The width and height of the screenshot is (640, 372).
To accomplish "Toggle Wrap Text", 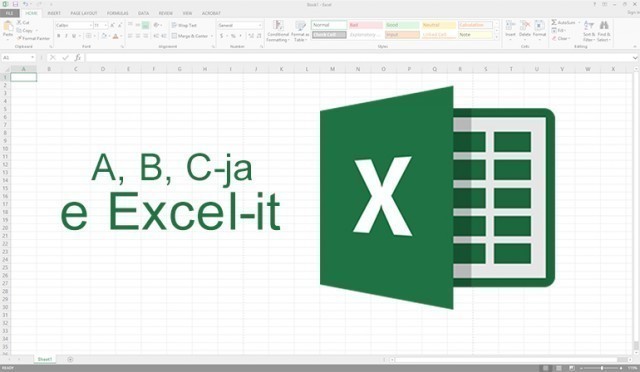I will click(x=184, y=25).
